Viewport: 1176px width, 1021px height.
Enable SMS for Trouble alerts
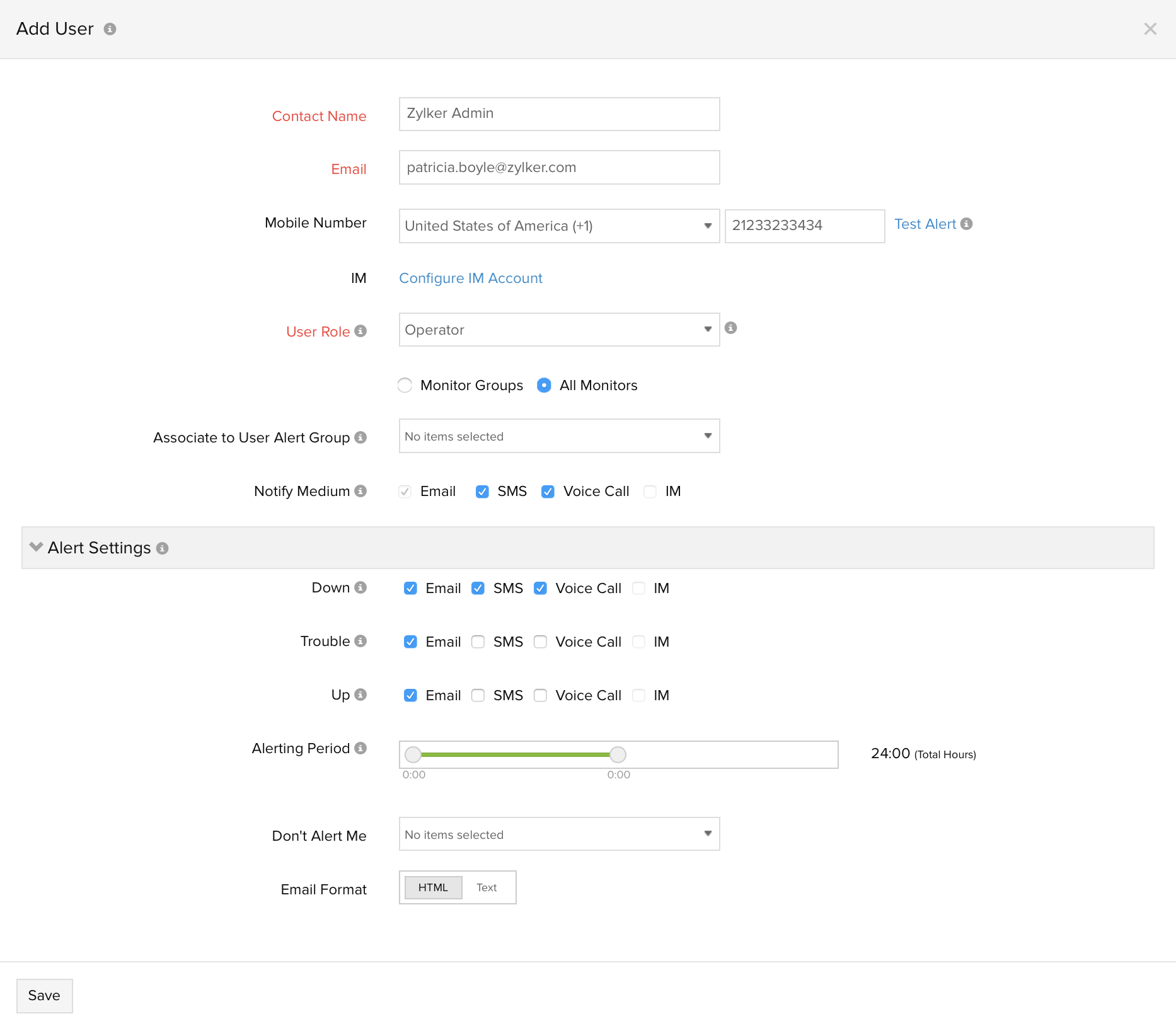coord(478,642)
